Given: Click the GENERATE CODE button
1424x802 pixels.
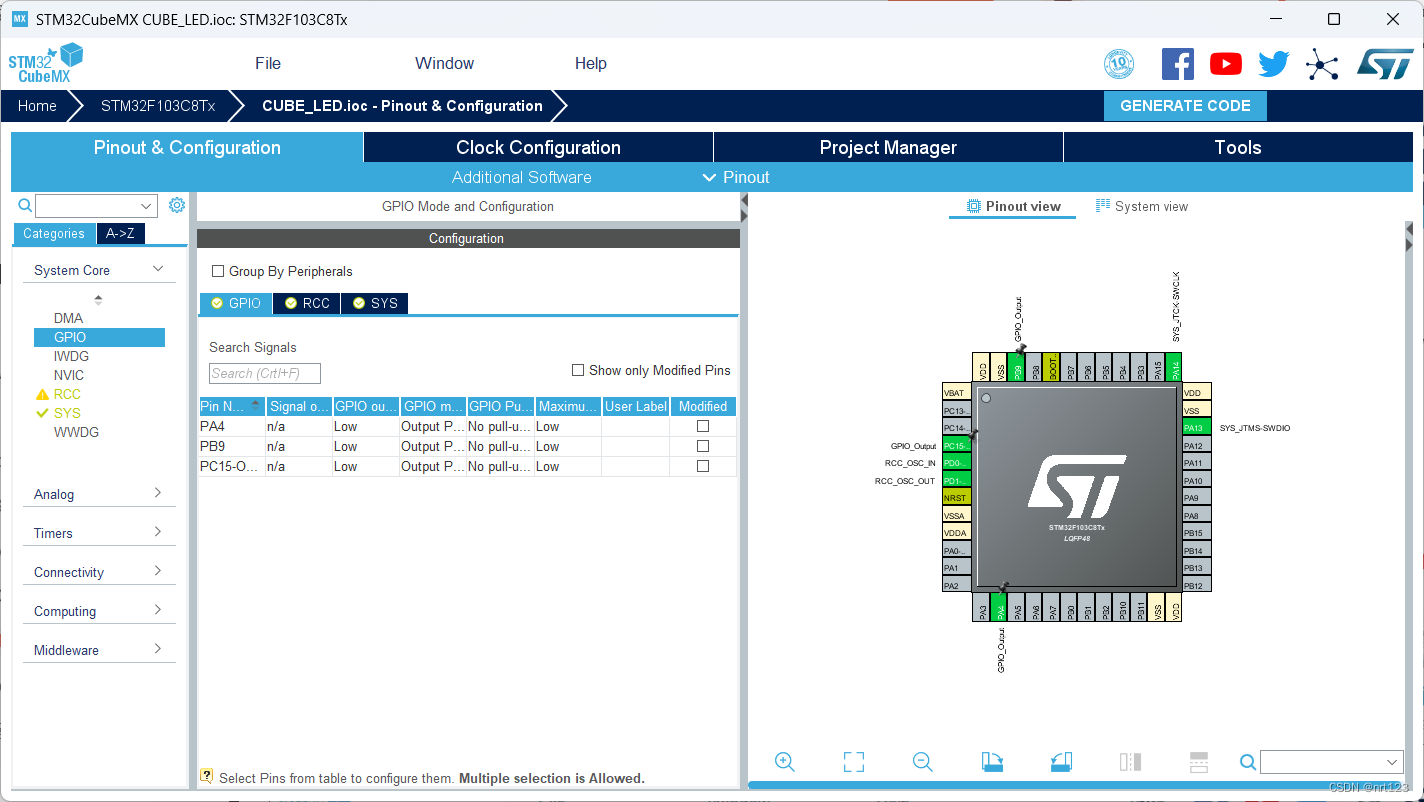Looking at the screenshot, I should [1185, 105].
